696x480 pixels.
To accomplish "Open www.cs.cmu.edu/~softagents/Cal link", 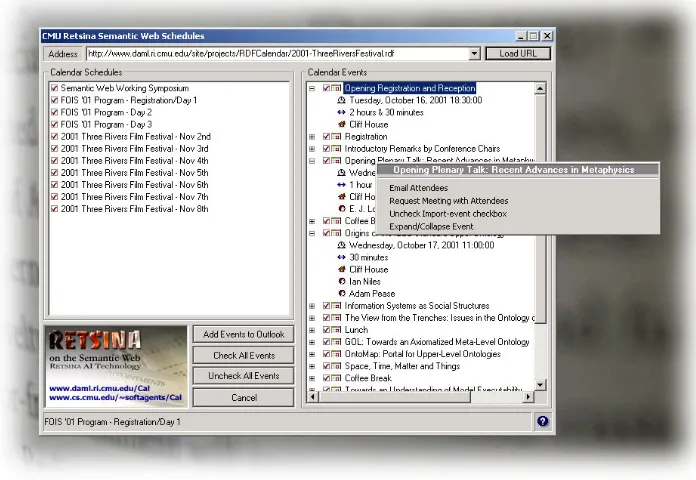I will click(115, 397).
